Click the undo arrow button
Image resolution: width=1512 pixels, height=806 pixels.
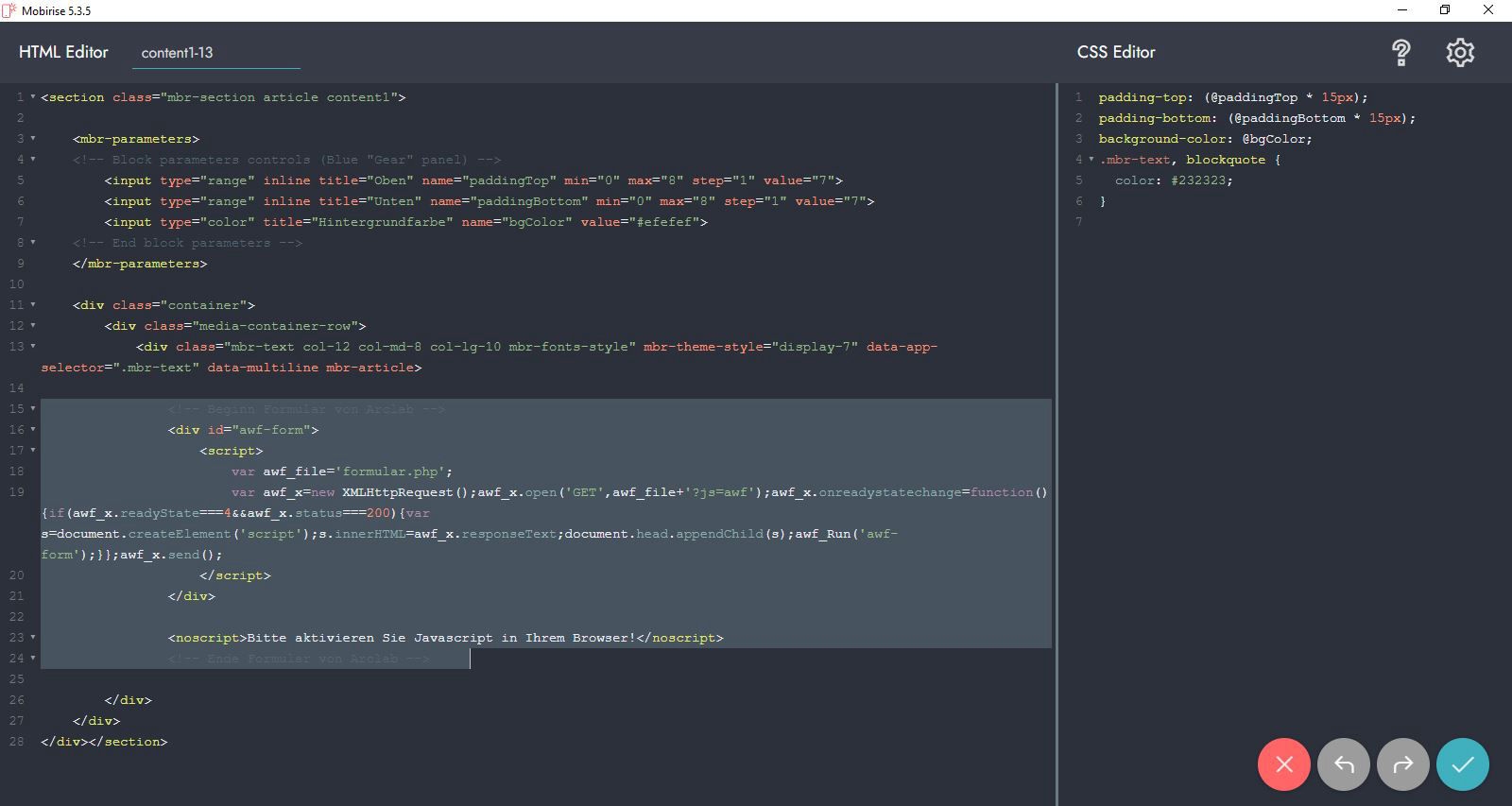pos(1343,764)
